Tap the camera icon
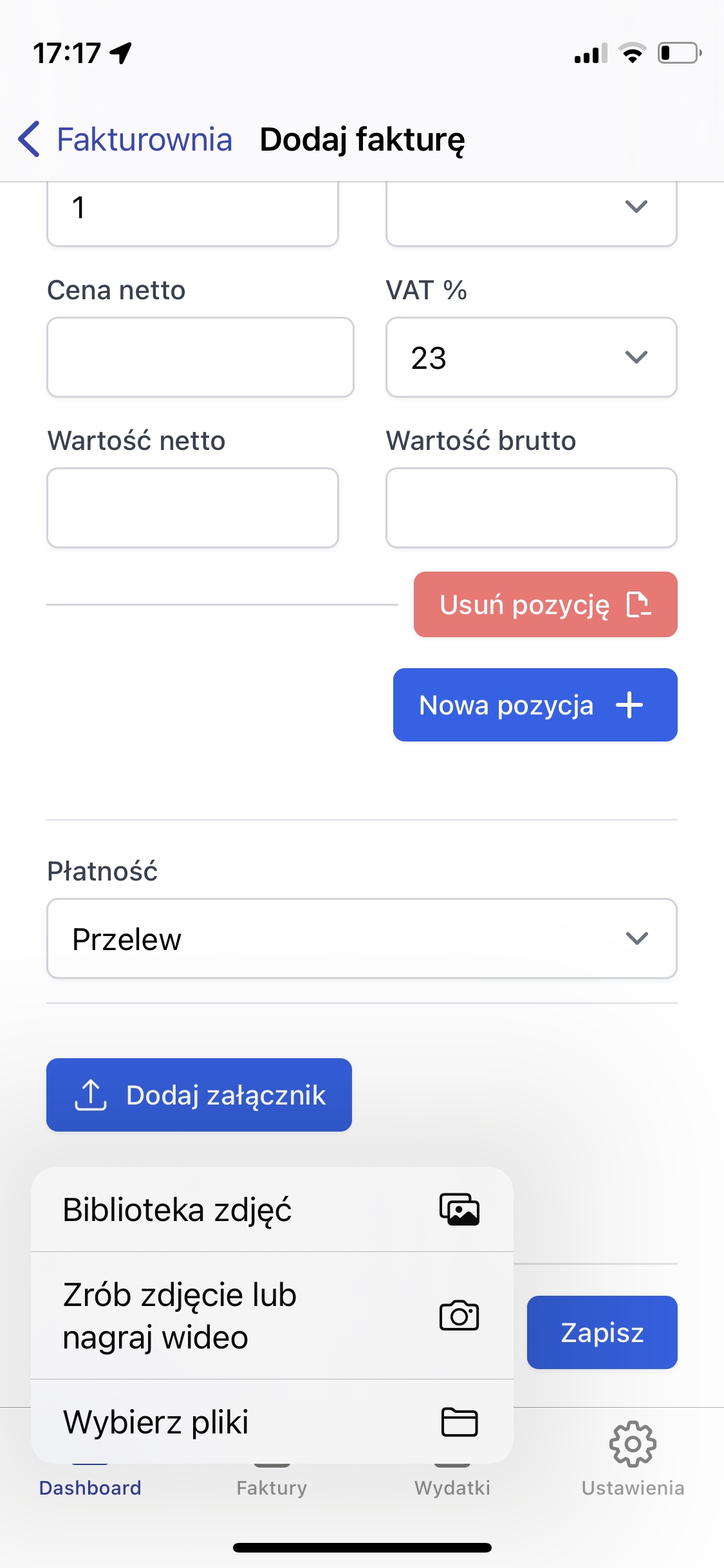 pyautogui.click(x=459, y=1315)
